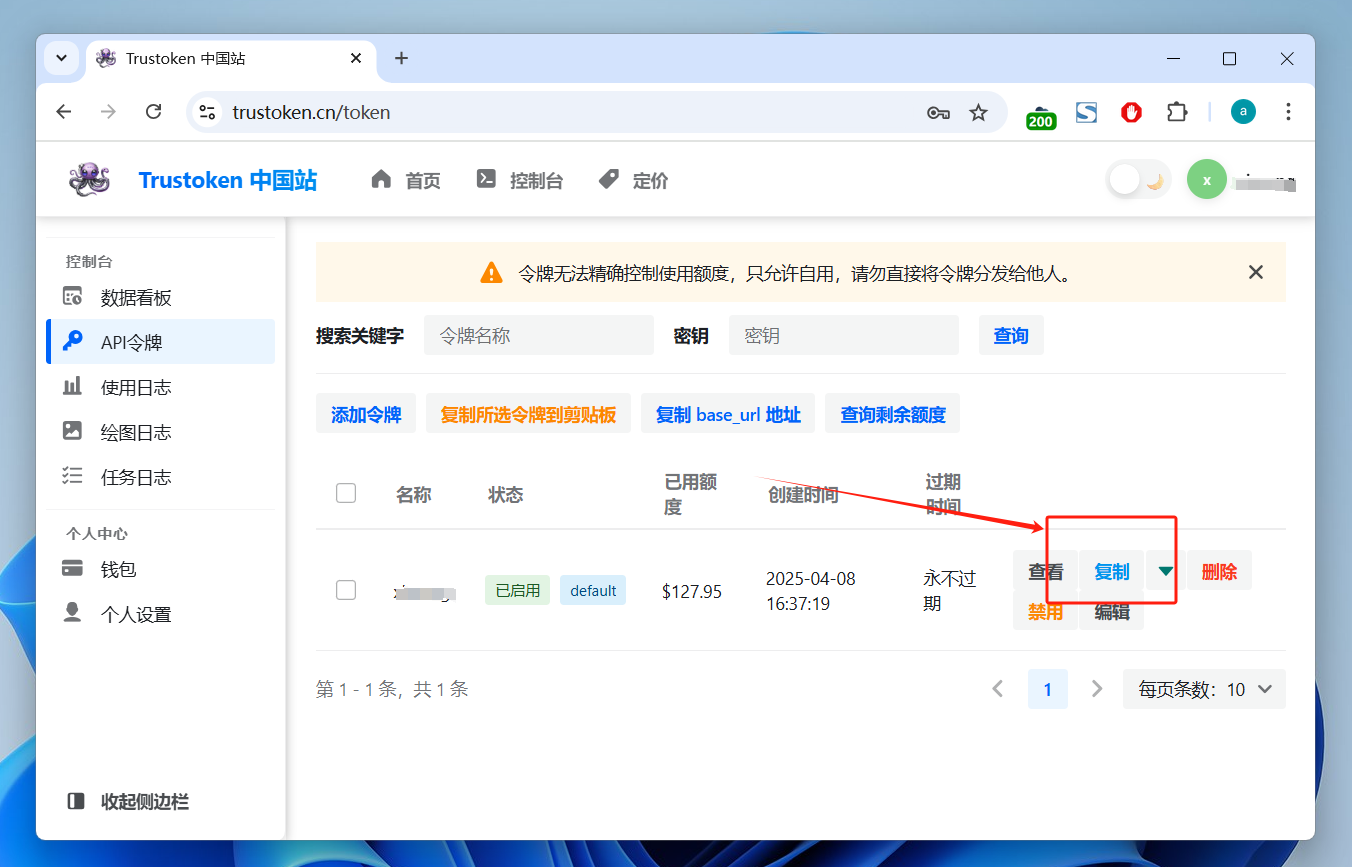Click the blue S extension icon
This screenshot has width=1352, height=867.
[1086, 112]
